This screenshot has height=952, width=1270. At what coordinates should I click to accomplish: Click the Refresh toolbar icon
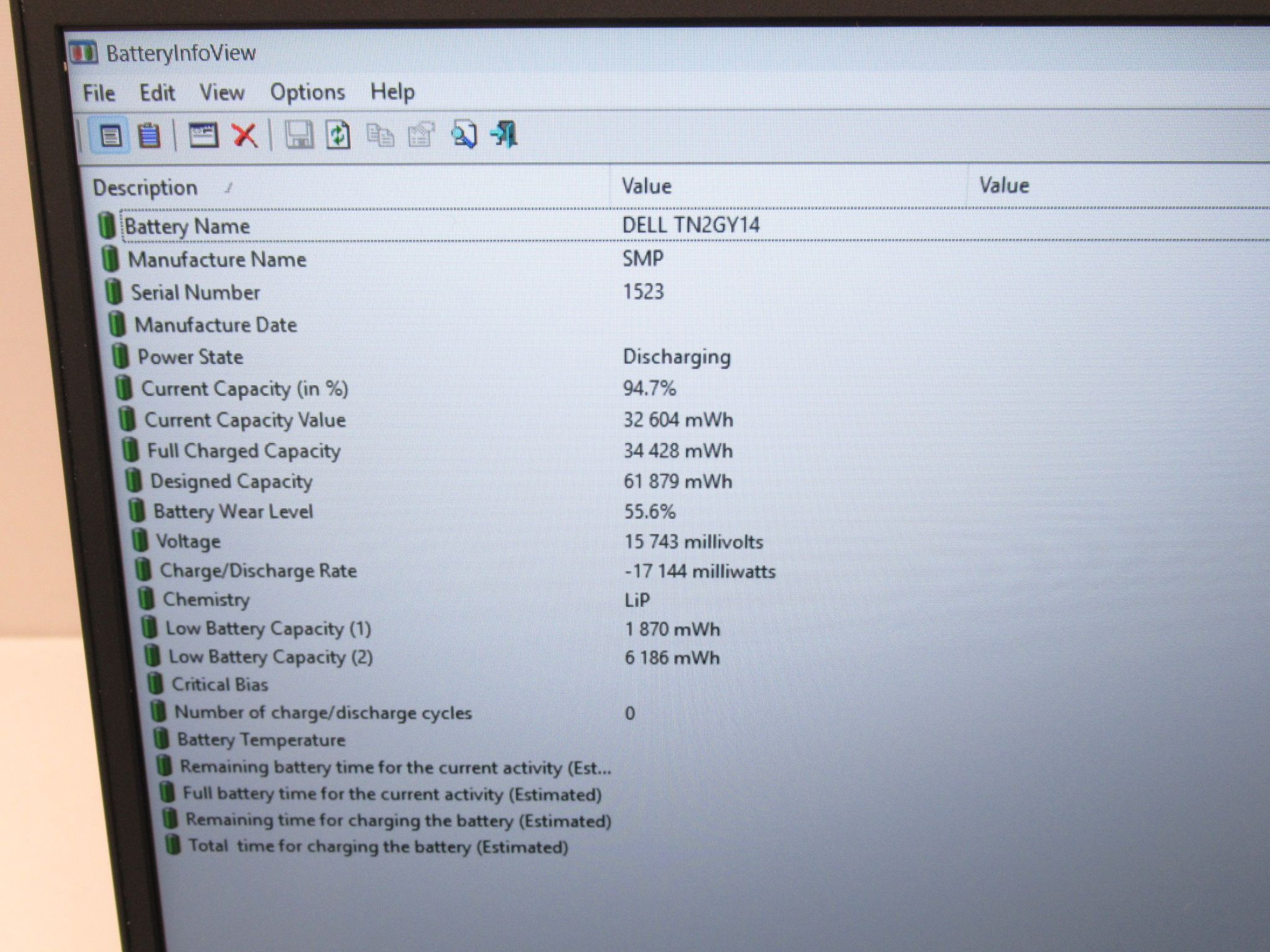point(338,134)
